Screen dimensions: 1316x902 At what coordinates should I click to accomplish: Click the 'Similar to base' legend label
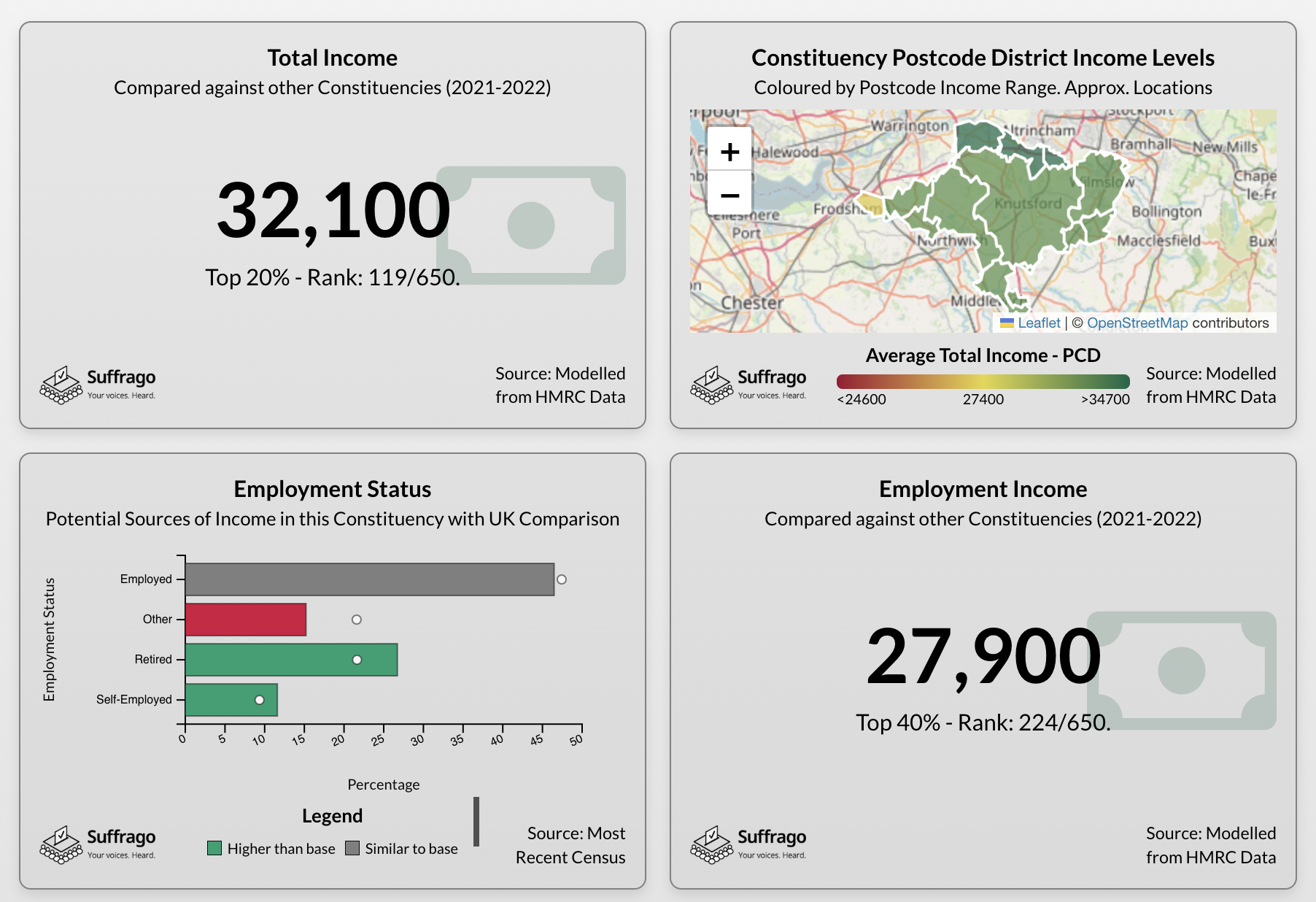tap(411, 849)
